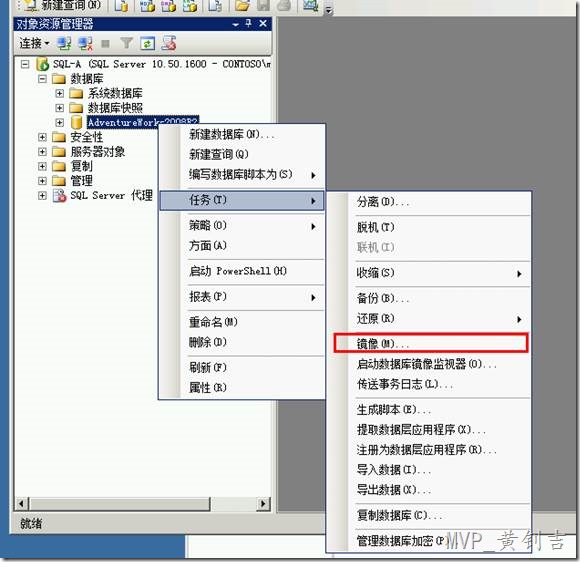Choose 新建查询(Q) from context menu
The width and height of the screenshot is (580, 562).
242,154
